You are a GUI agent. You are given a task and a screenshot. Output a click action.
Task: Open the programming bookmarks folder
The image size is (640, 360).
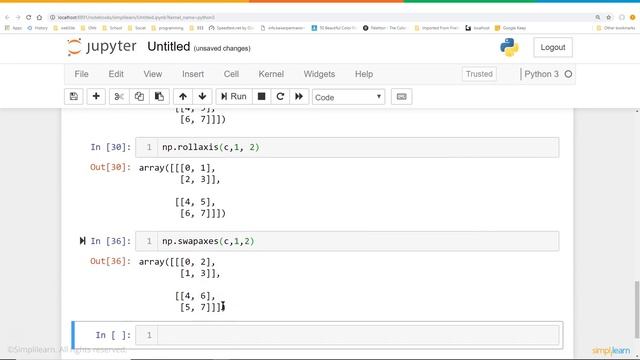click(167, 28)
